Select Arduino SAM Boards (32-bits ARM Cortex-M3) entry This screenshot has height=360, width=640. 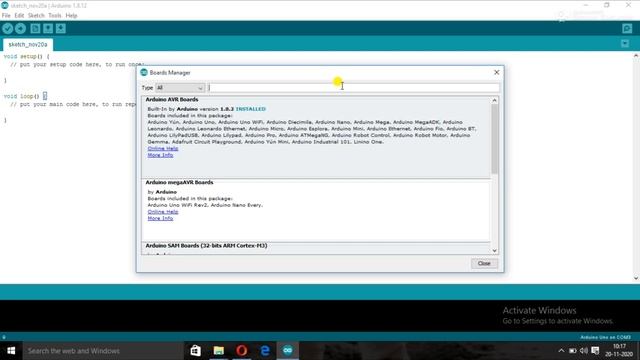[x=206, y=246]
